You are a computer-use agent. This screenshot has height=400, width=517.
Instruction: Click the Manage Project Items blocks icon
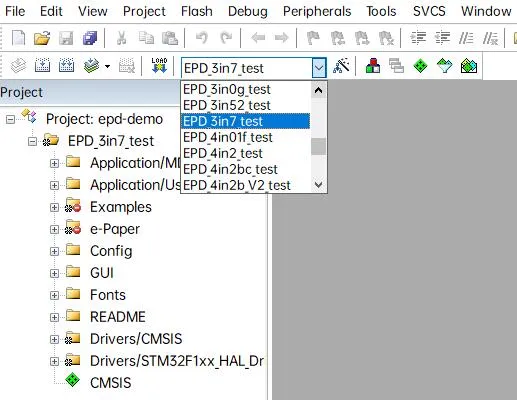pos(373,65)
